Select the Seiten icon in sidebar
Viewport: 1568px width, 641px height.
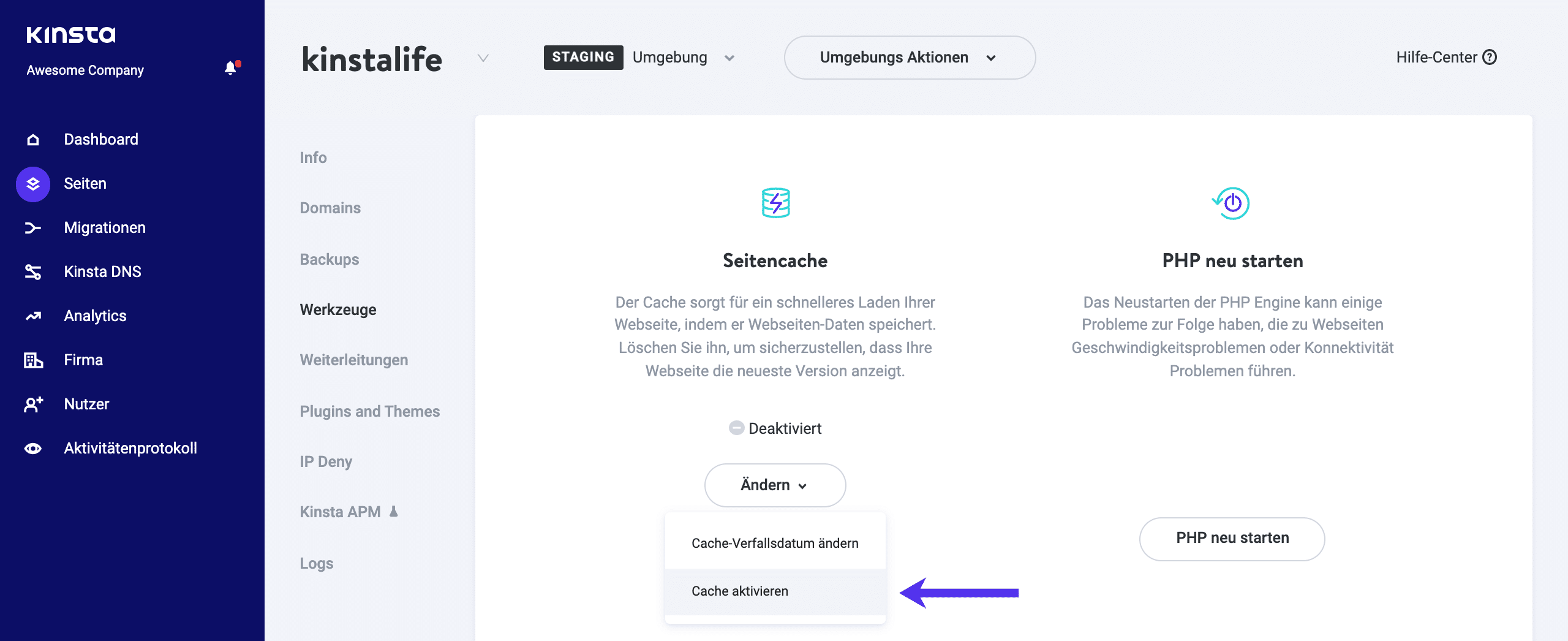click(32, 183)
